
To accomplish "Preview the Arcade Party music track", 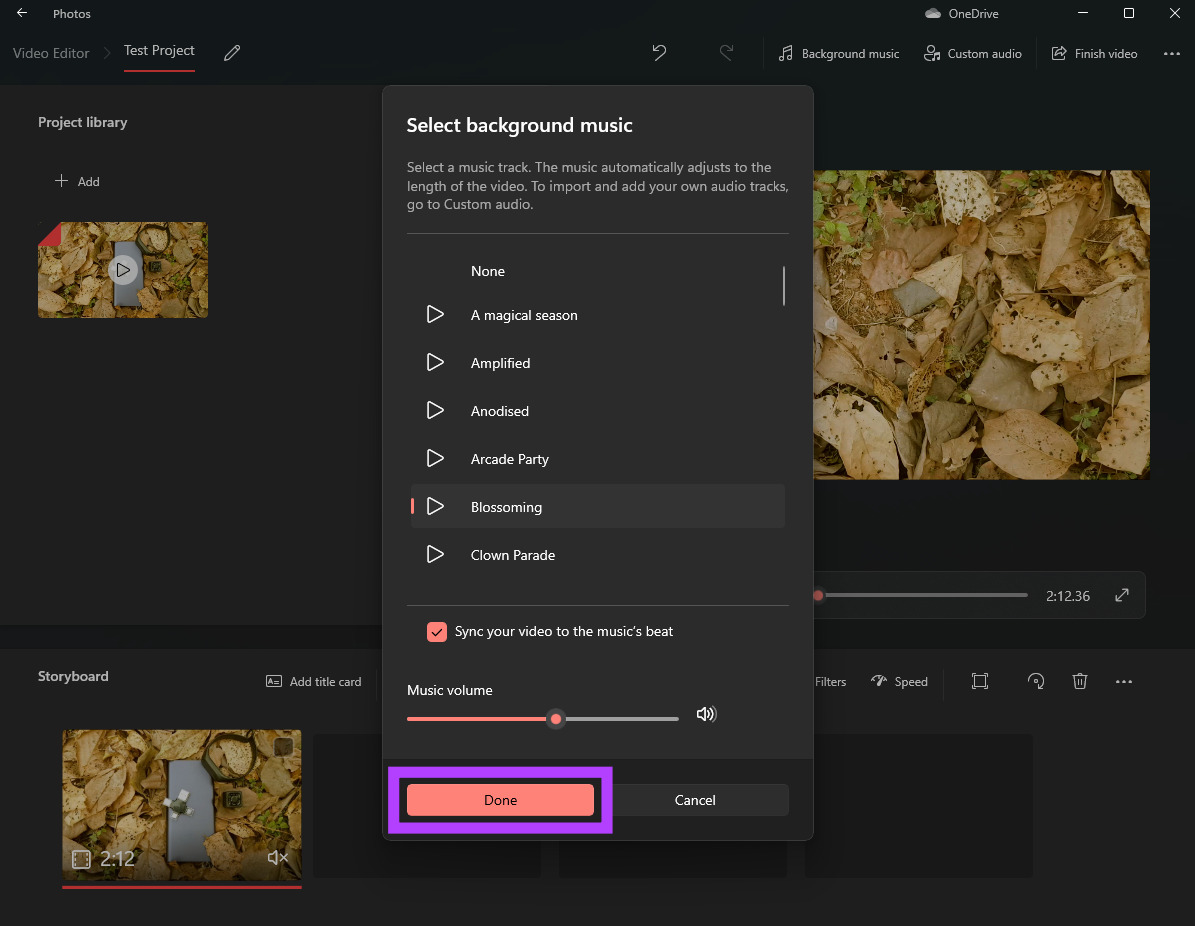I will (x=435, y=459).
